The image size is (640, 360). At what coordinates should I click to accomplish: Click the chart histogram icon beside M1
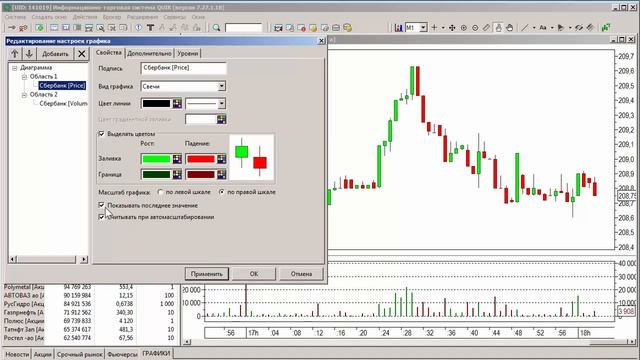(x=398, y=27)
